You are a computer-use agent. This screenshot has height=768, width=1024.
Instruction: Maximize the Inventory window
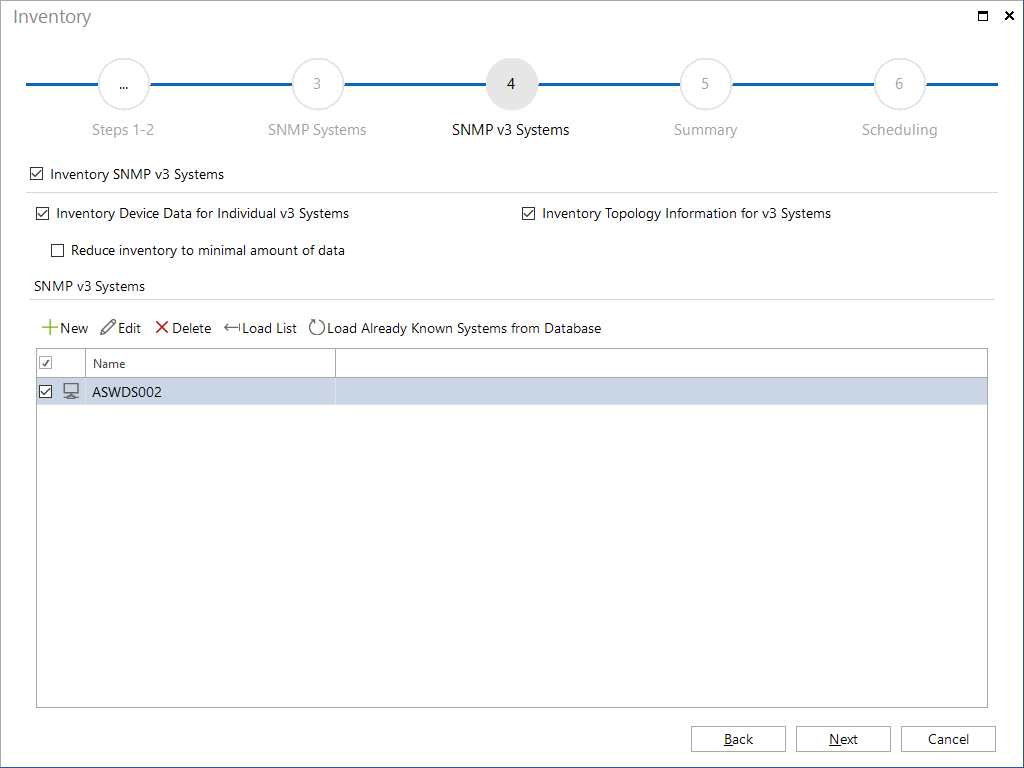click(x=983, y=16)
